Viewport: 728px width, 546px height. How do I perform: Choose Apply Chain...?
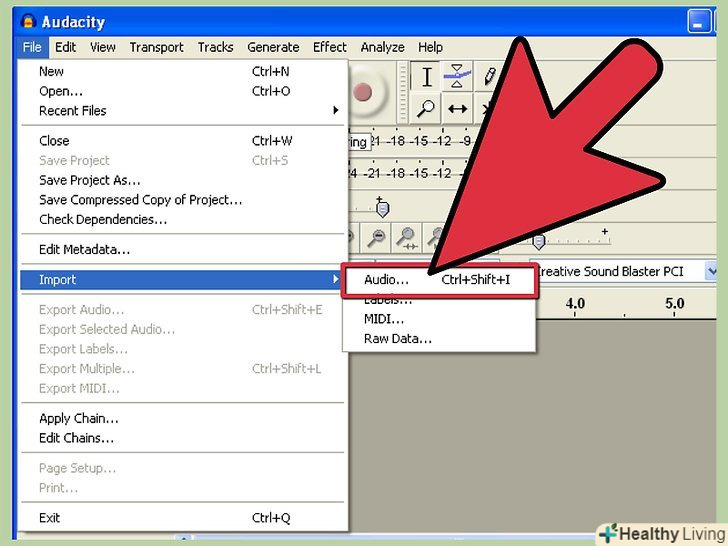tap(183, 419)
